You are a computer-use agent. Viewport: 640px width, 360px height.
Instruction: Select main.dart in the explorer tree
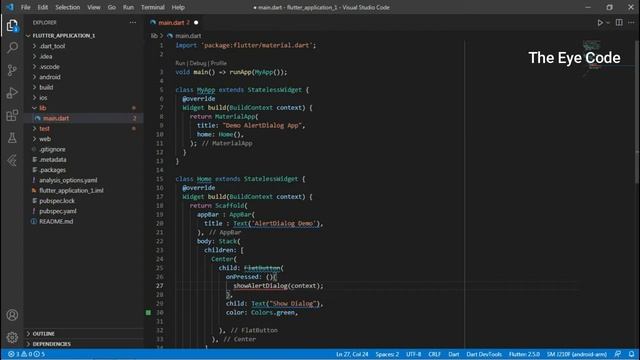click(x=56, y=118)
